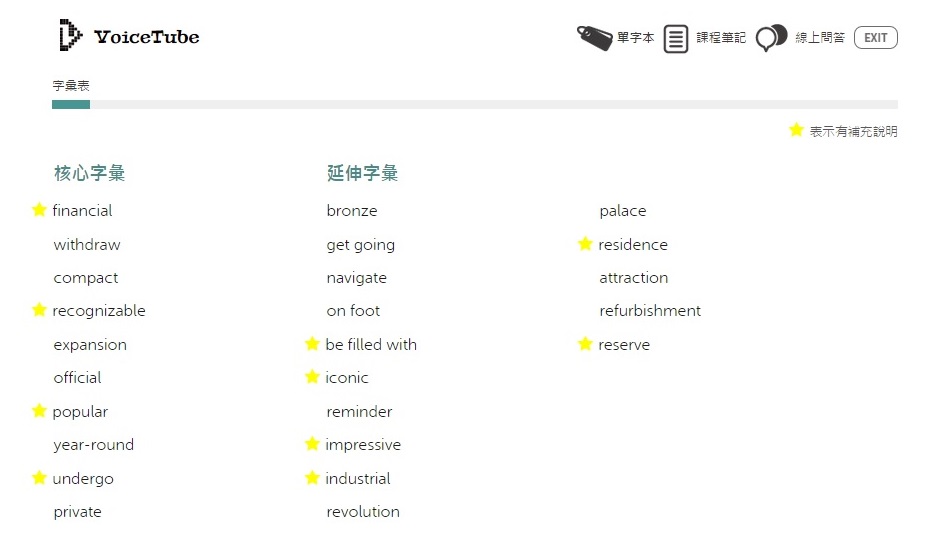Viewport: 933px width, 549px height.
Task: Click the lesson progress bar
Action: tap(474, 104)
